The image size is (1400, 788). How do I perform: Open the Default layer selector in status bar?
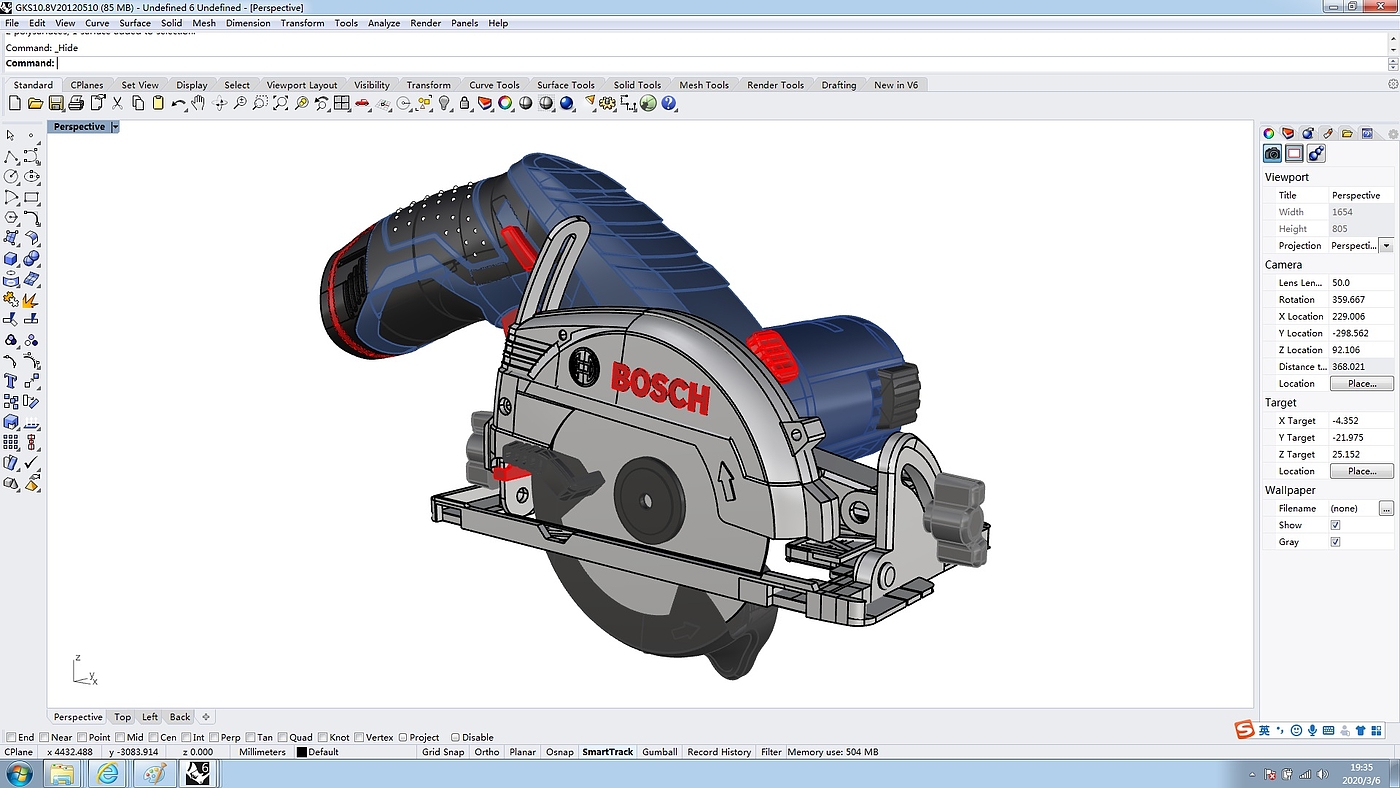pyautogui.click(x=322, y=752)
